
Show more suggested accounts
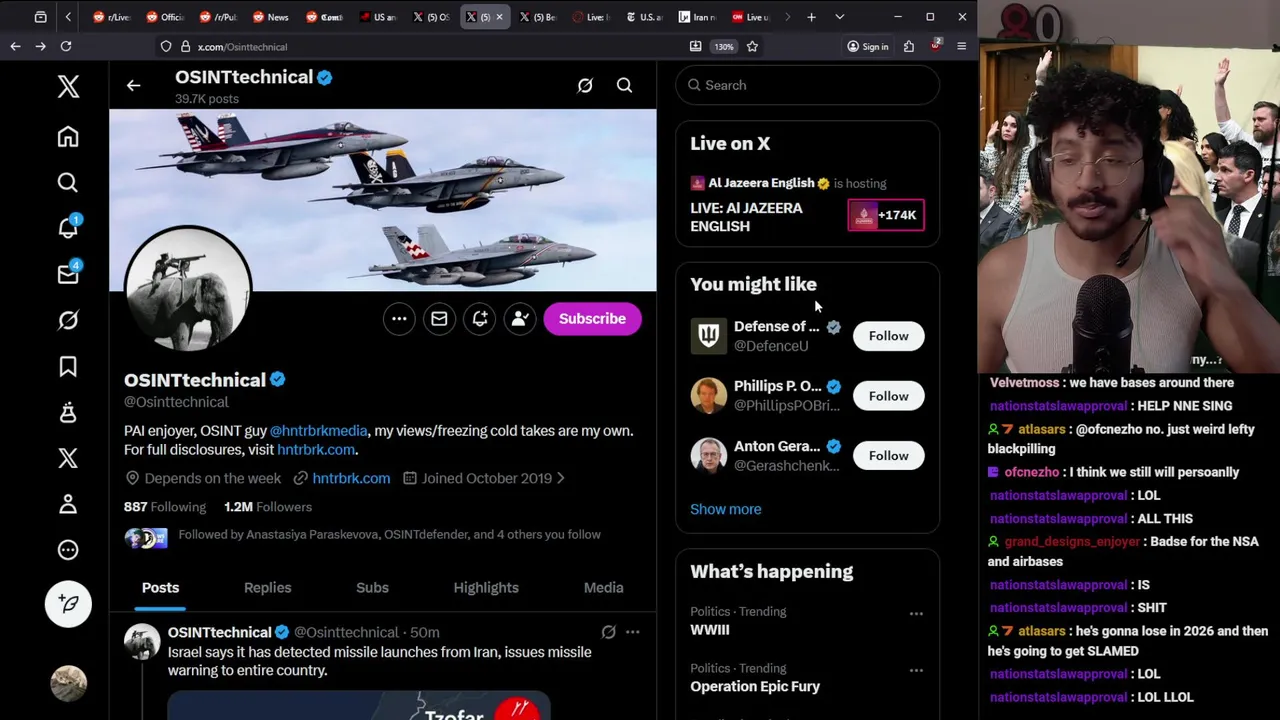(726, 509)
